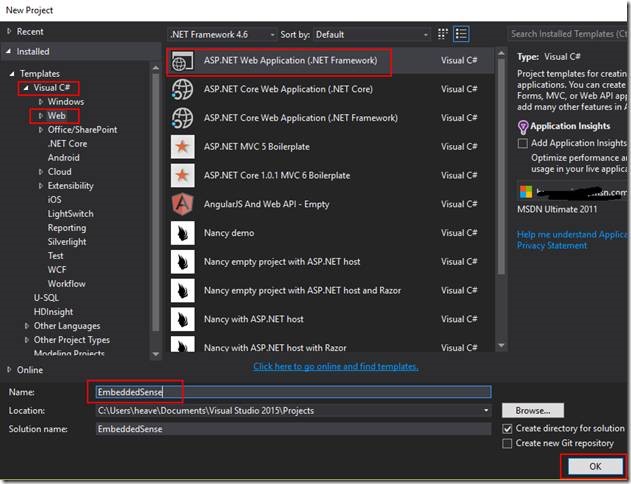Click the ASP.NET MVC 5 Boilerplate star icon
Screen dimensions: 631x484
[183, 147]
